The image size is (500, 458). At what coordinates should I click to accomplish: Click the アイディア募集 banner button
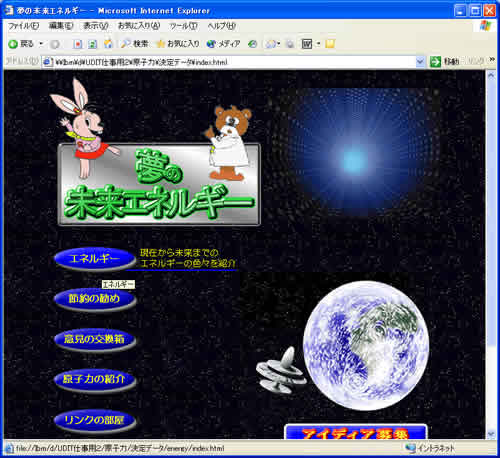click(356, 432)
